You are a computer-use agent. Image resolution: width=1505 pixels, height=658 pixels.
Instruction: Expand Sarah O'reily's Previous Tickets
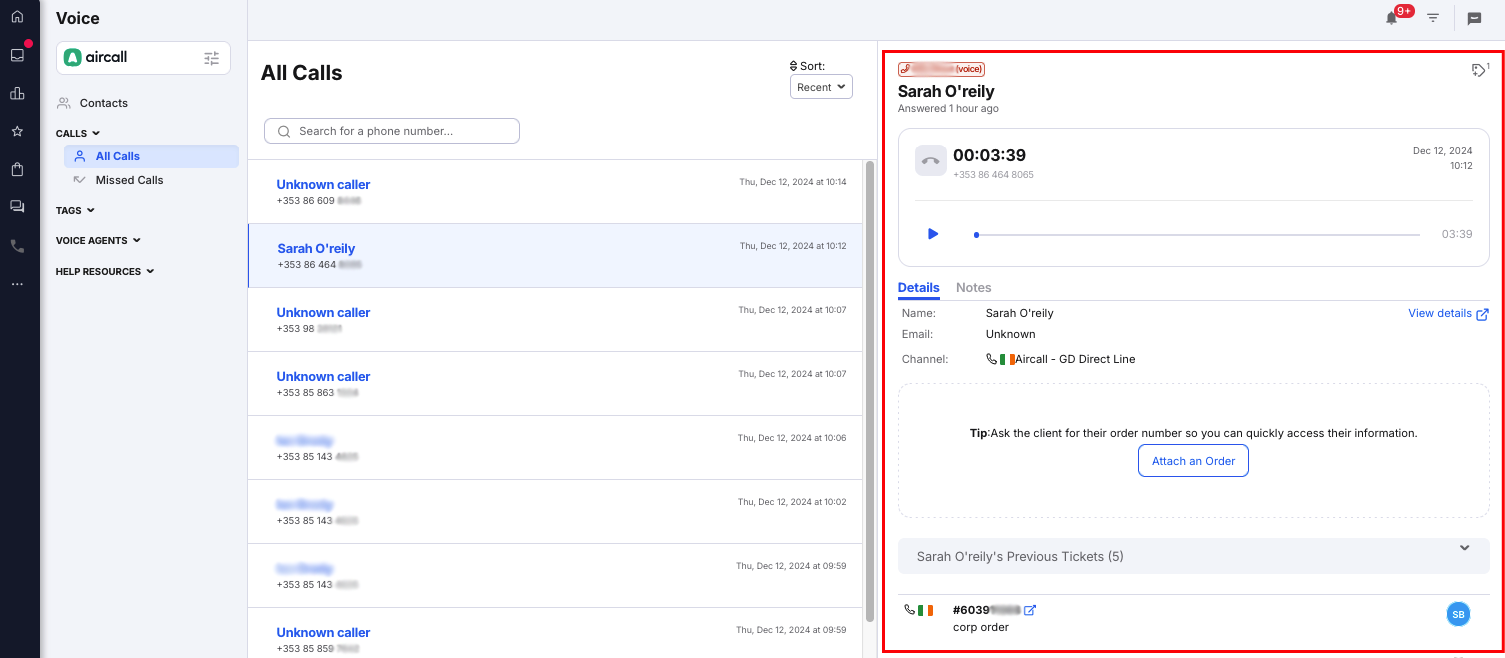pyautogui.click(x=1194, y=556)
